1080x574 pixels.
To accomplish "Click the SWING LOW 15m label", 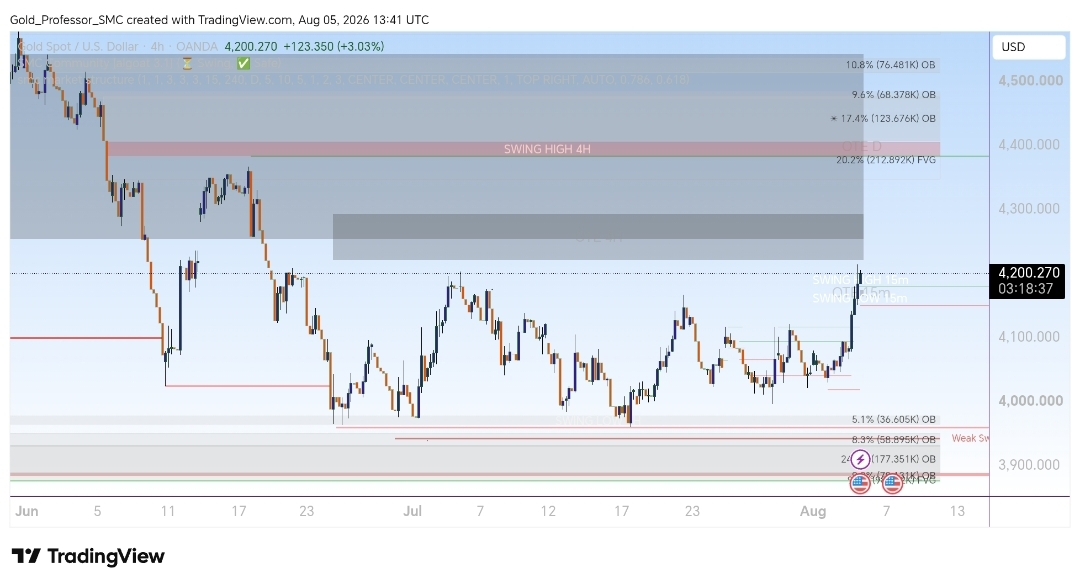I will 860,298.
